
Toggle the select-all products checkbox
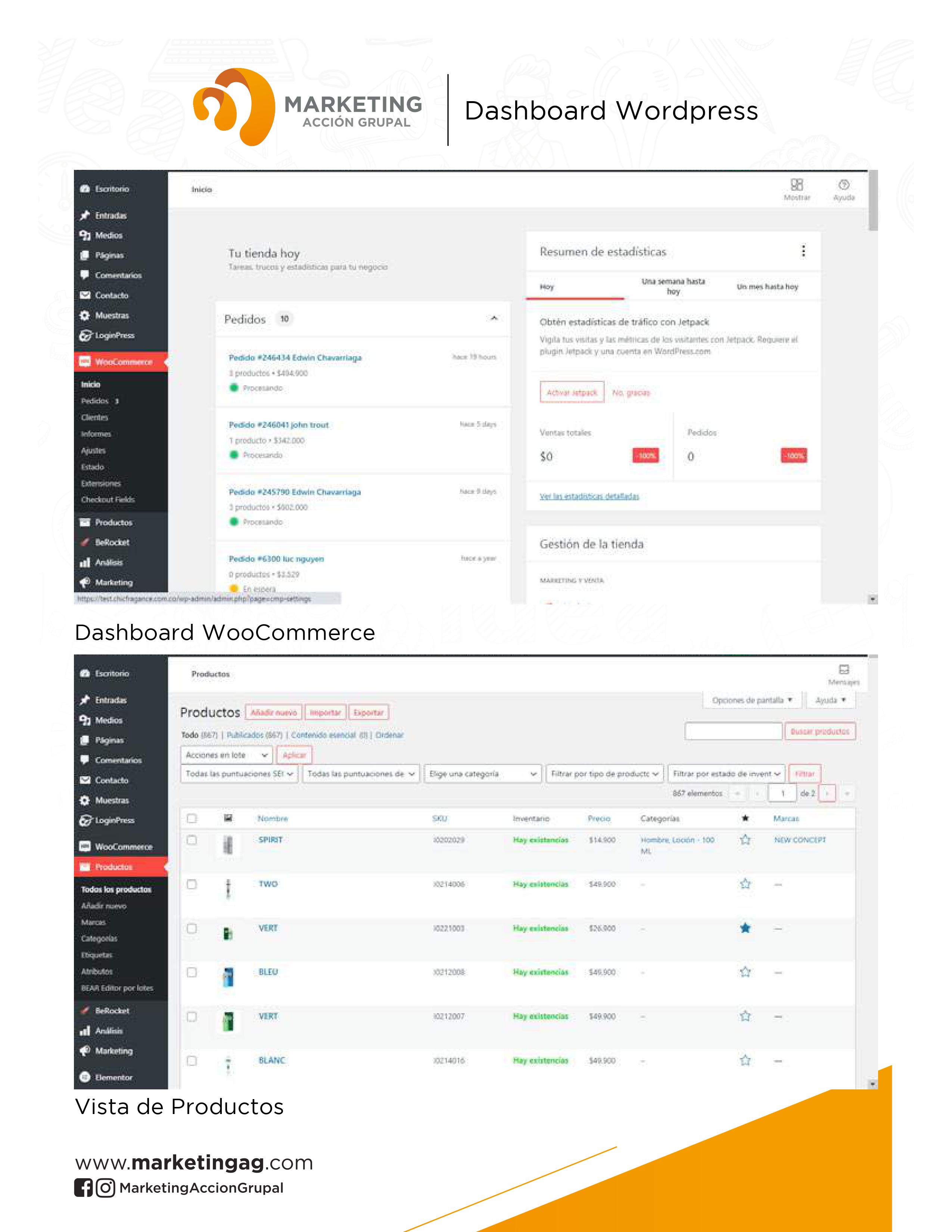click(x=192, y=818)
